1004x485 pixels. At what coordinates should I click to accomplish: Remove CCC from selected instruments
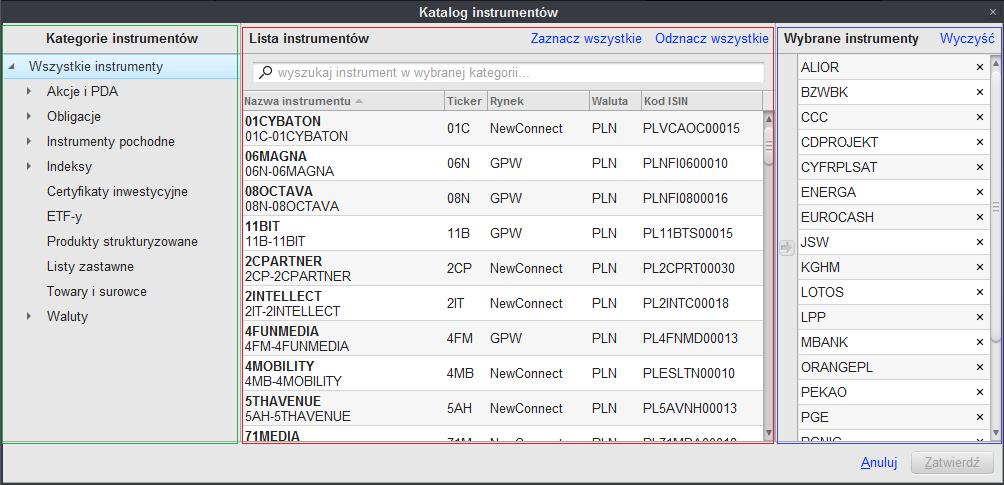(979, 117)
